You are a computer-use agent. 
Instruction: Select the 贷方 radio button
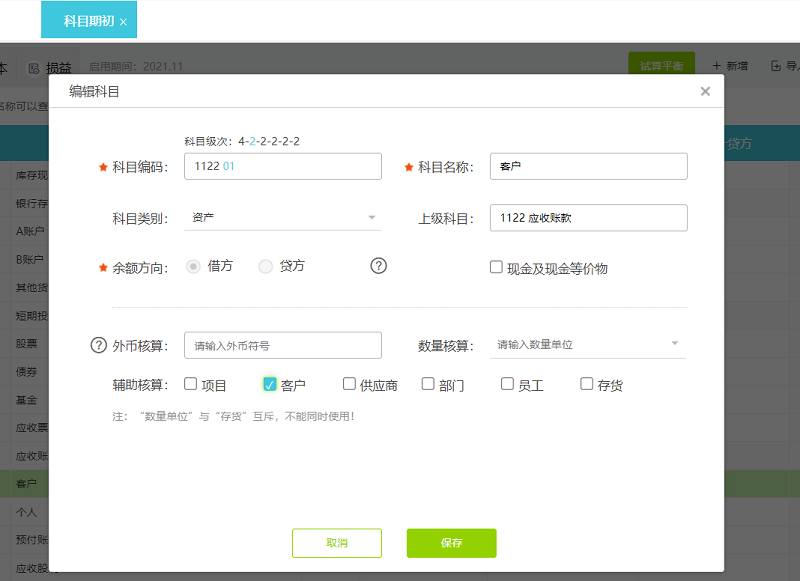pos(266,266)
